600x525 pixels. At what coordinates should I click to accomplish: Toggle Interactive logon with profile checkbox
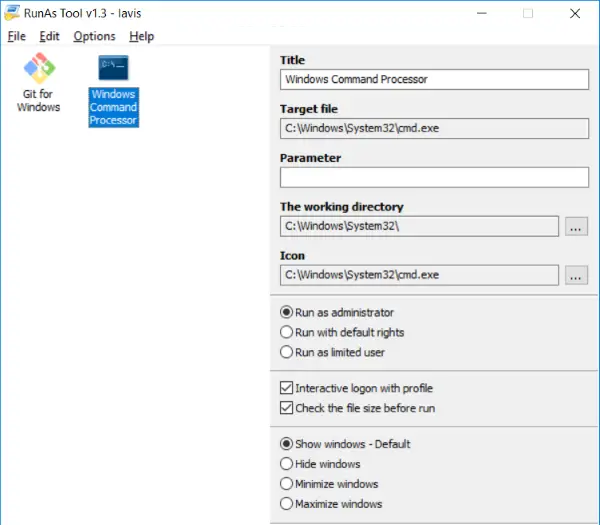click(x=356, y=388)
